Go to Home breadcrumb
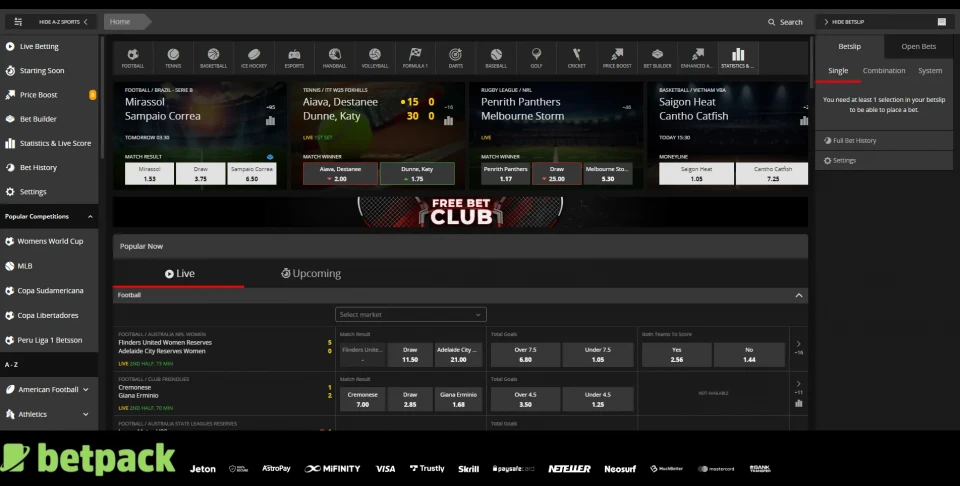The width and height of the screenshot is (960, 486). (x=120, y=22)
